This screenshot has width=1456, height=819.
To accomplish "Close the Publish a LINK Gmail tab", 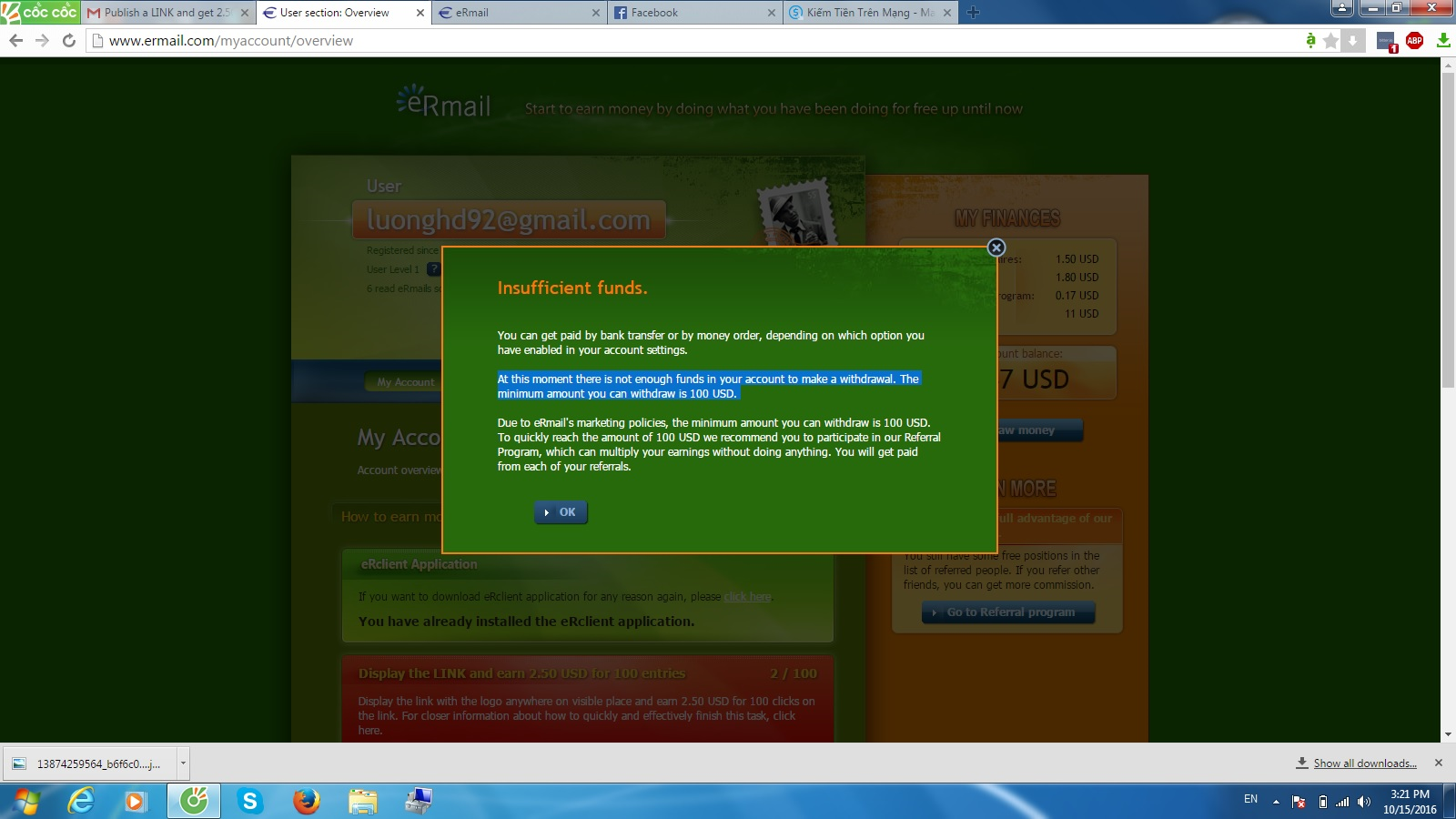I will click(244, 13).
